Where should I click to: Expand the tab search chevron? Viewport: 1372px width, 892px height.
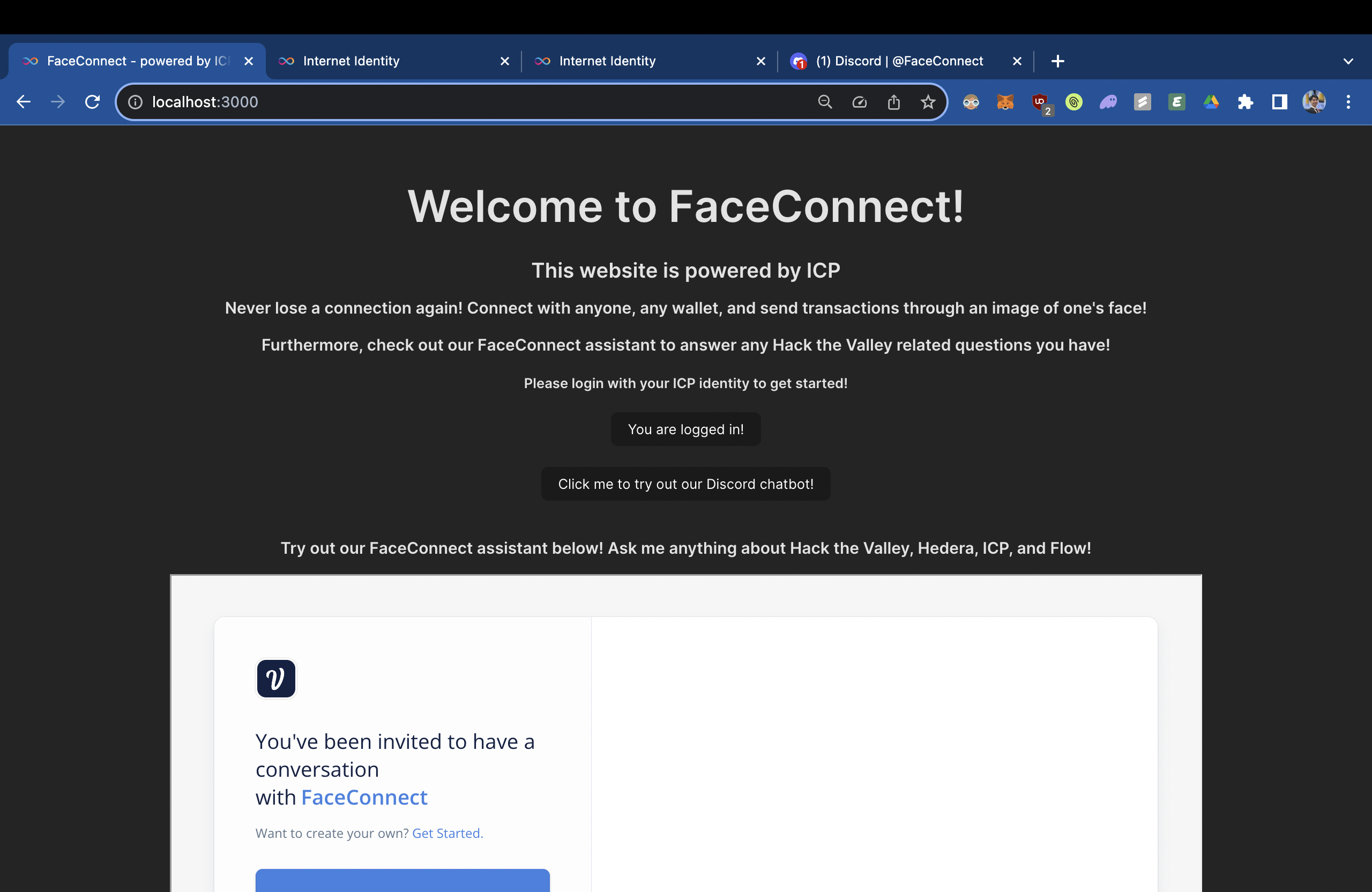[1348, 61]
